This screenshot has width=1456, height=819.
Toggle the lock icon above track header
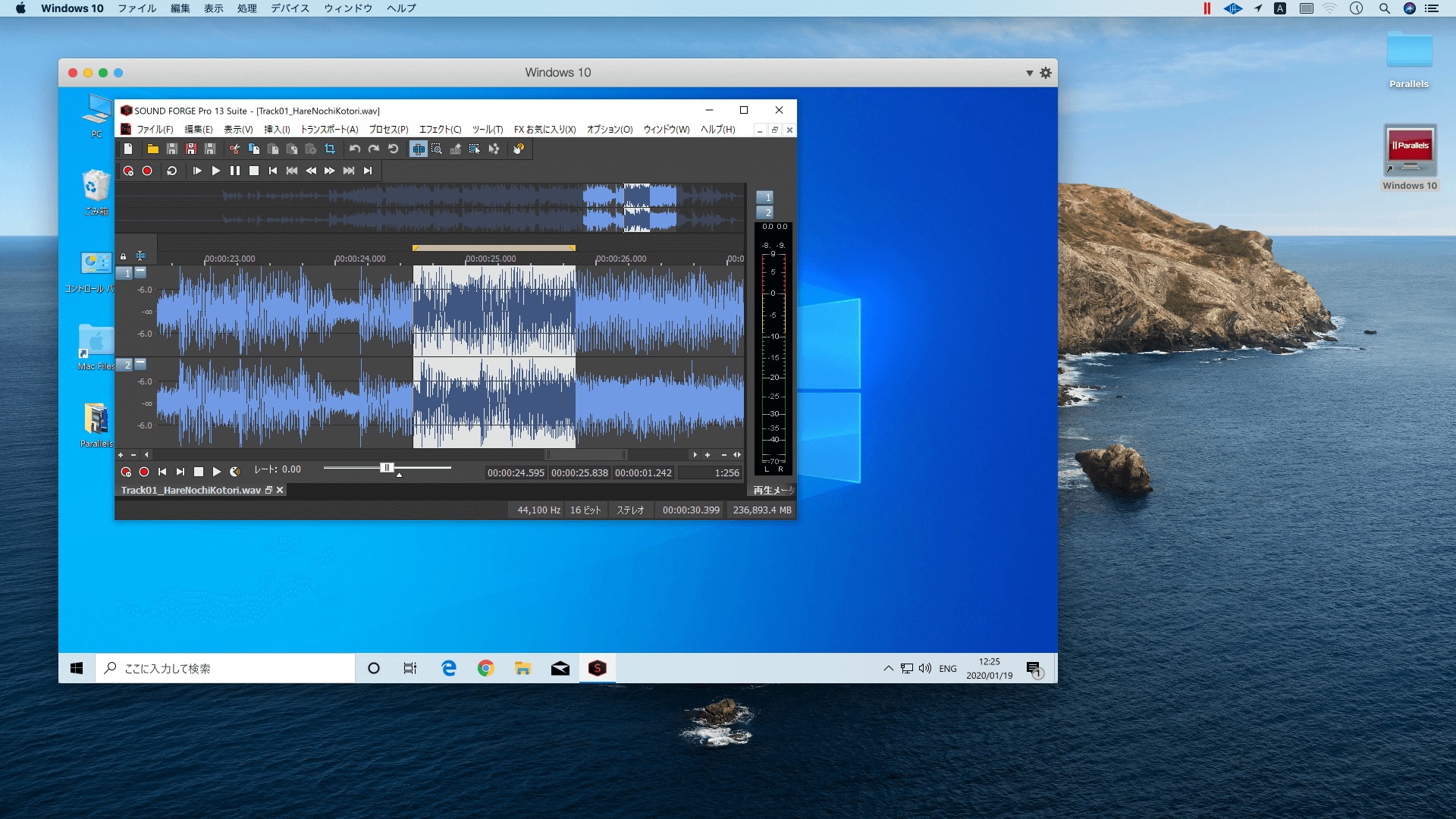coord(124,257)
